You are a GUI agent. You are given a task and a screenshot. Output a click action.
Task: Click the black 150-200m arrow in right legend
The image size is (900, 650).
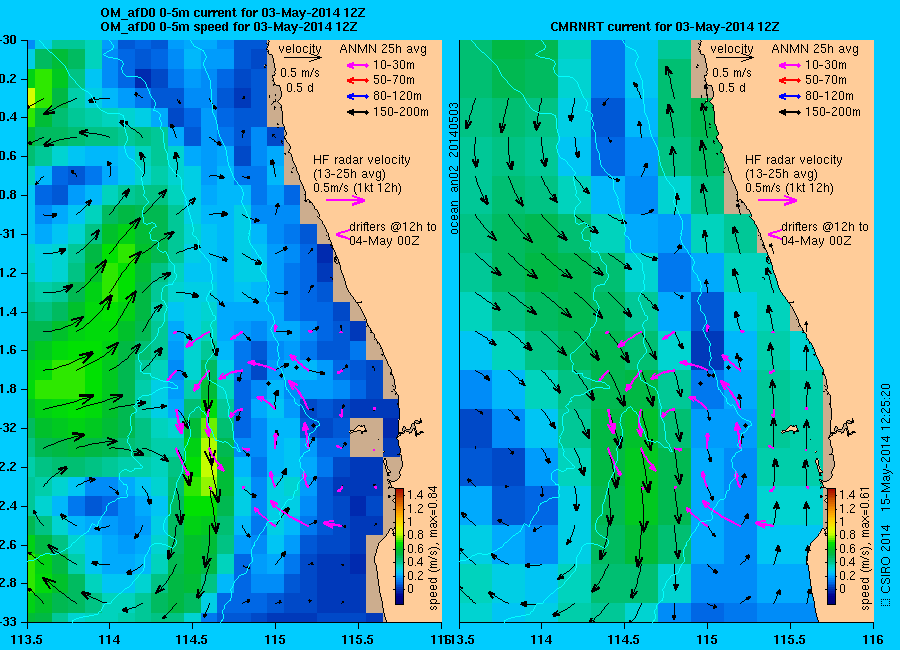(790, 112)
